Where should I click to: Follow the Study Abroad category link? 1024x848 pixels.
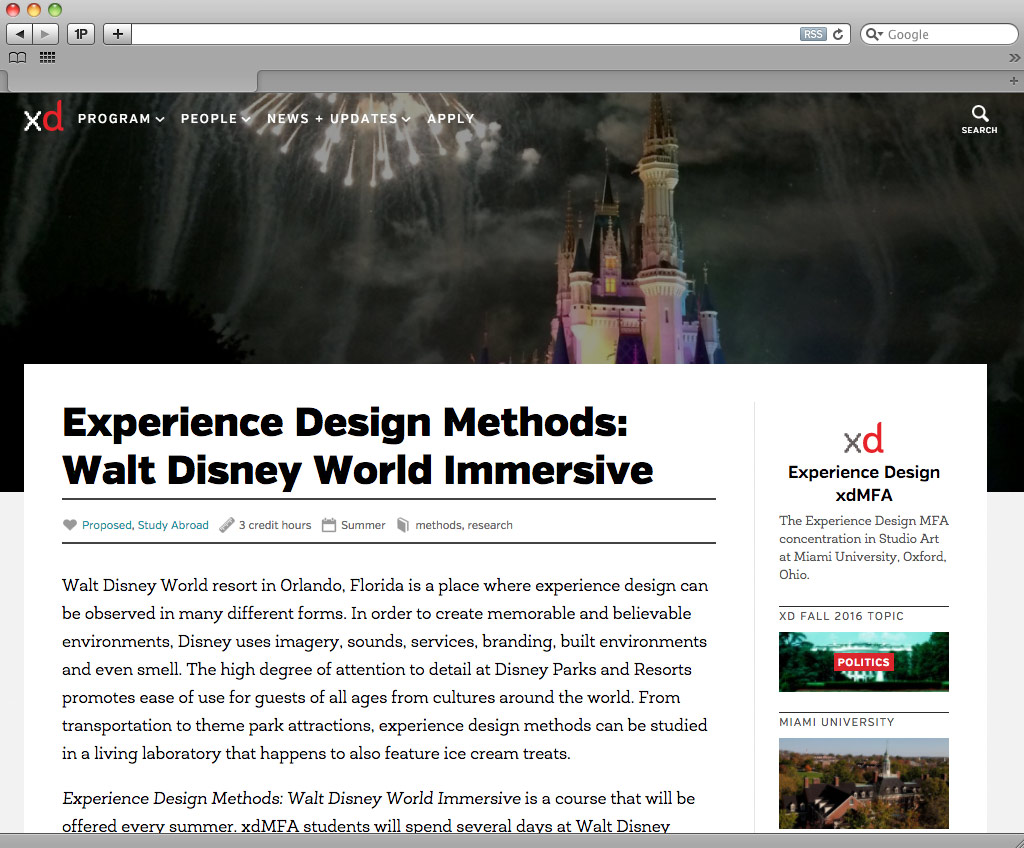point(173,525)
